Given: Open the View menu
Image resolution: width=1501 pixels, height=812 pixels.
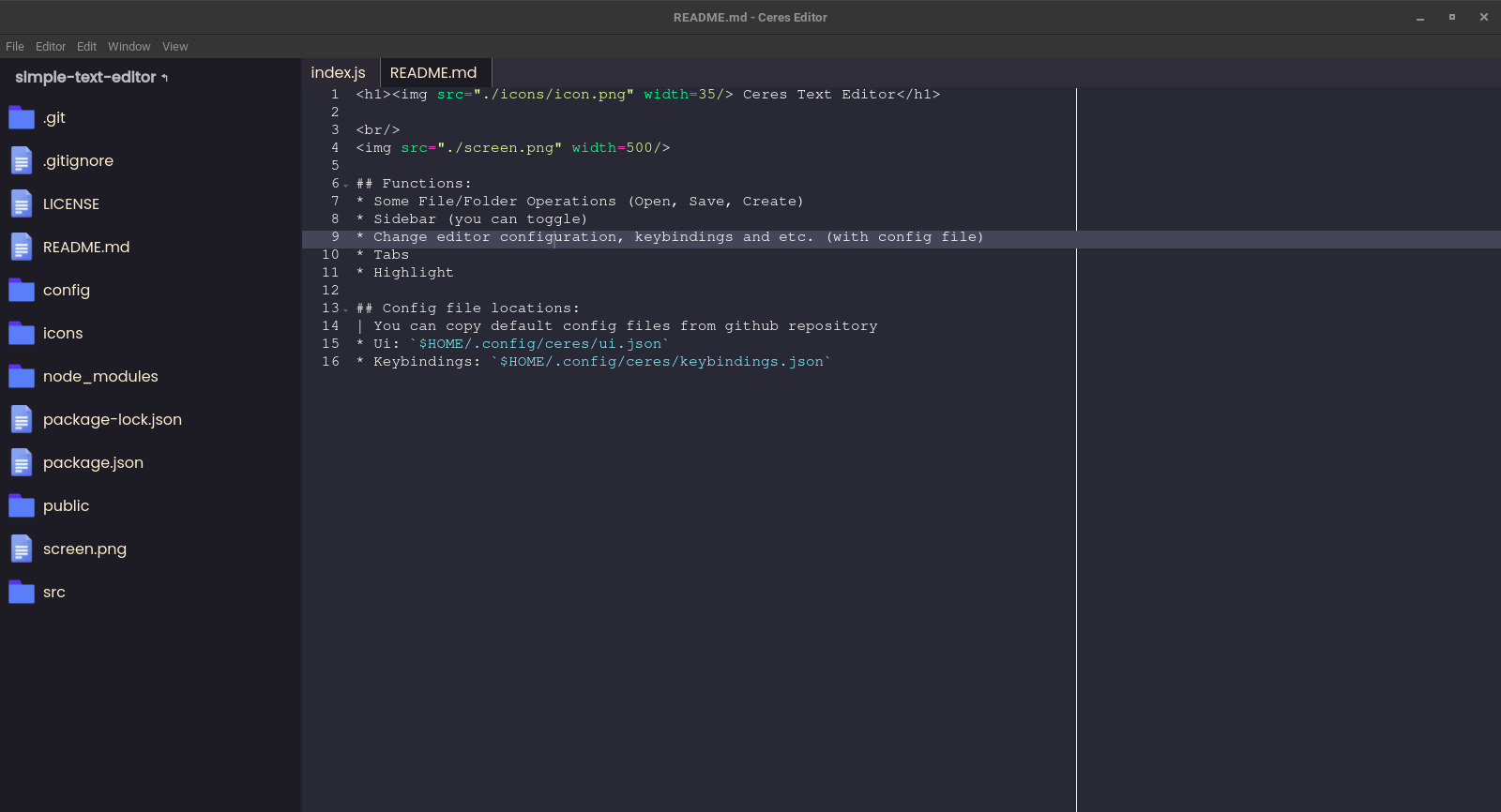Looking at the screenshot, I should tap(174, 46).
